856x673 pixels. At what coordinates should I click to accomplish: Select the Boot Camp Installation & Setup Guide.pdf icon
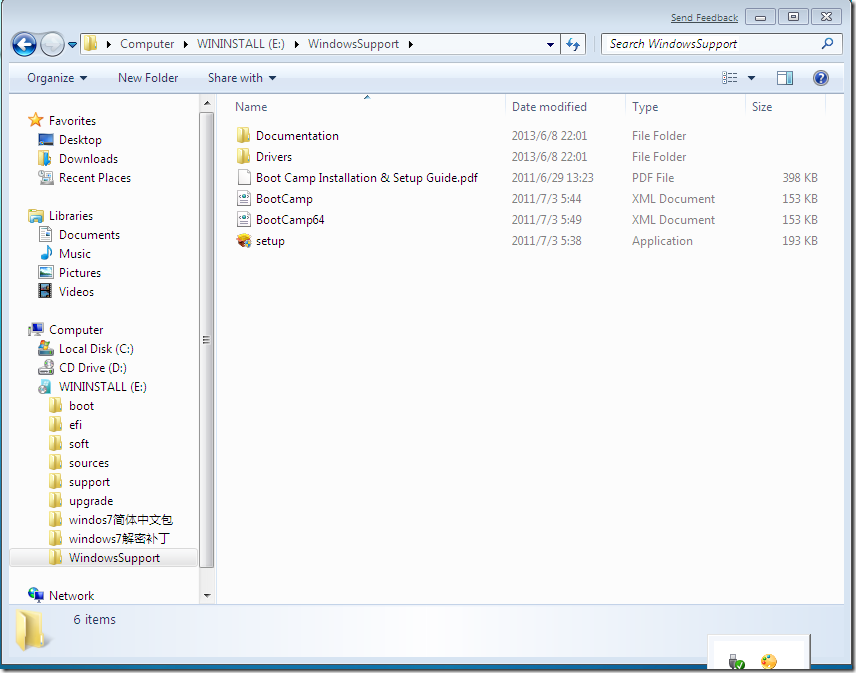coord(243,177)
